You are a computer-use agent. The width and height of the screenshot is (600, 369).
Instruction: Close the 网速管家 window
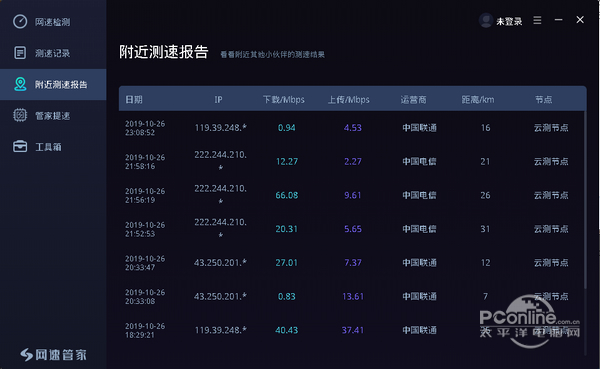click(580, 20)
